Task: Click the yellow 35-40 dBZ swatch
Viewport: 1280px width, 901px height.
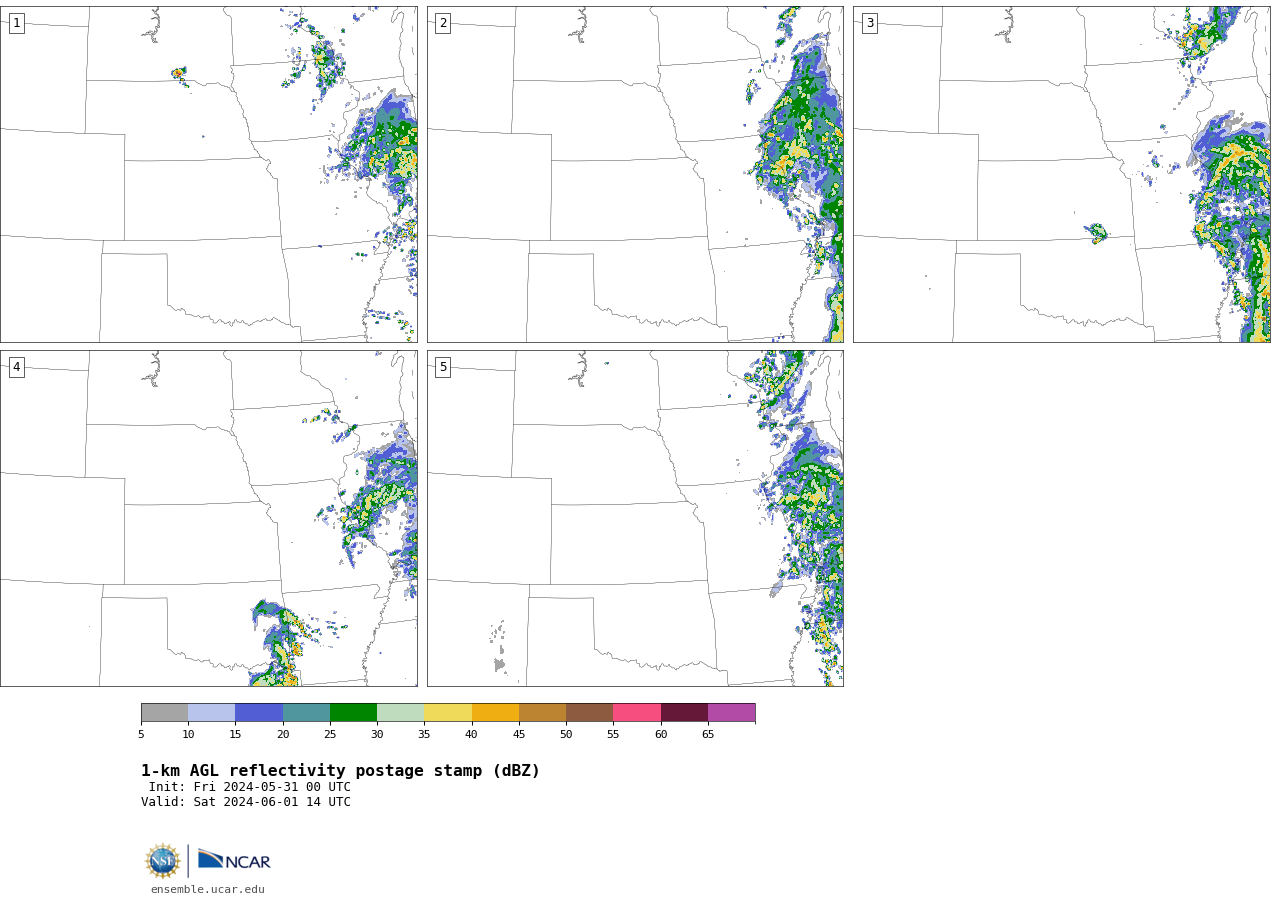Action: pyautogui.click(x=448, y=712)
